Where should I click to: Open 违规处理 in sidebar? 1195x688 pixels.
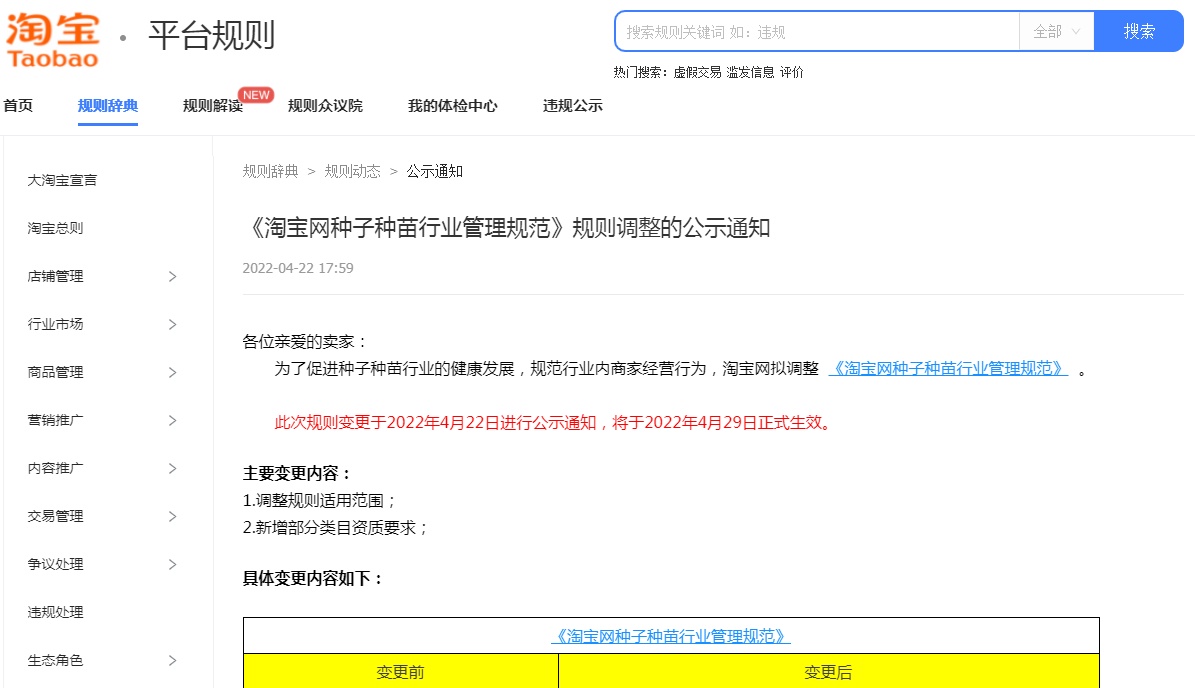[x=55, y=613]
